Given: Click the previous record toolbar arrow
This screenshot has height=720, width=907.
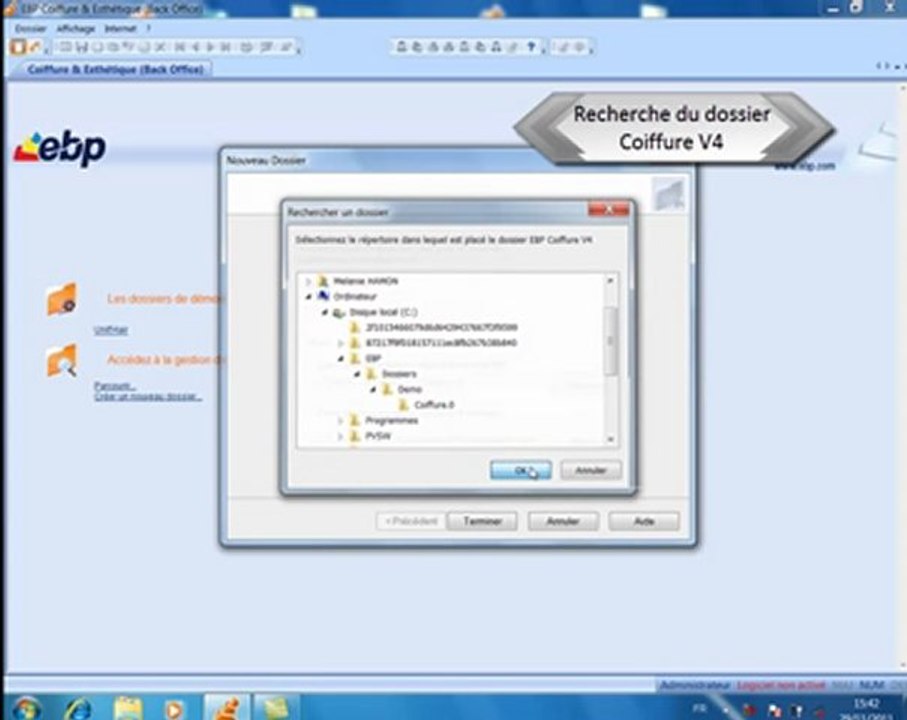Looking at the screenshot, I should [196, 47].
